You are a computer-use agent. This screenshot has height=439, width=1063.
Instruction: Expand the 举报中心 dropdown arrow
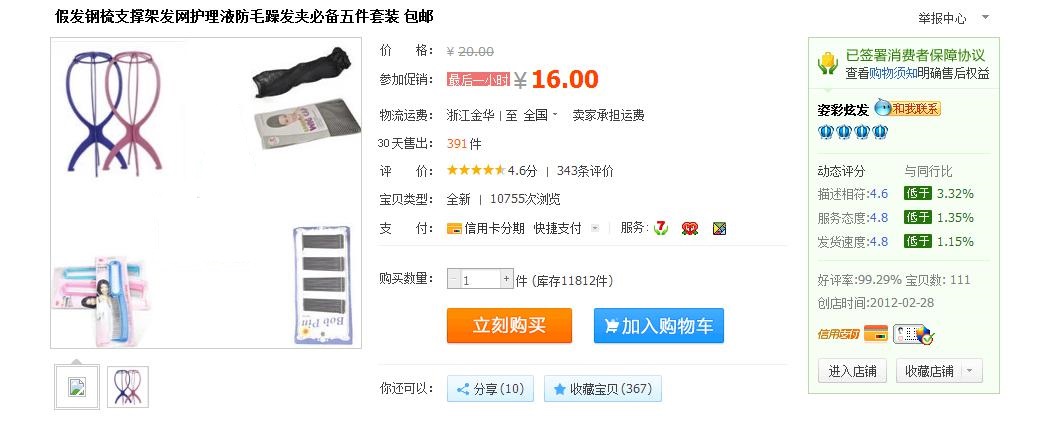pos(986,18)
